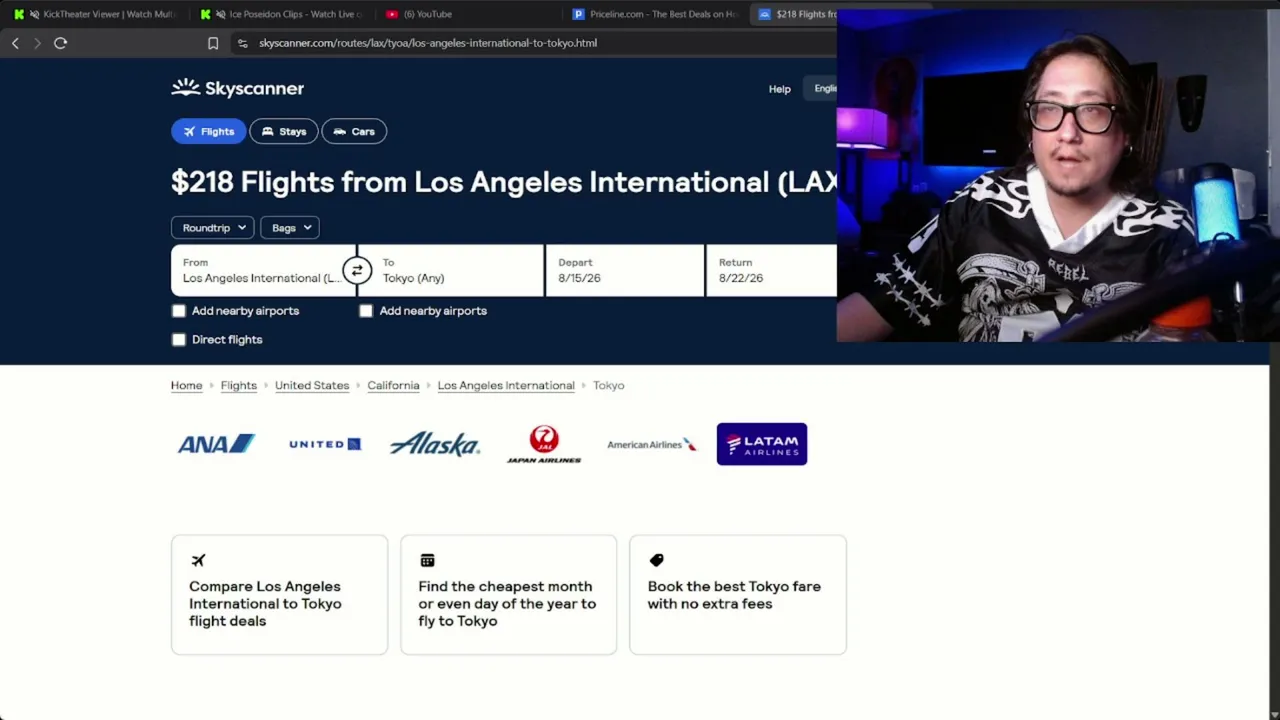Open site info icon beside the URL
Image resolution: width=1280 pixels, height=720 pixels.
pyautogui.click(x=242, y=43)
